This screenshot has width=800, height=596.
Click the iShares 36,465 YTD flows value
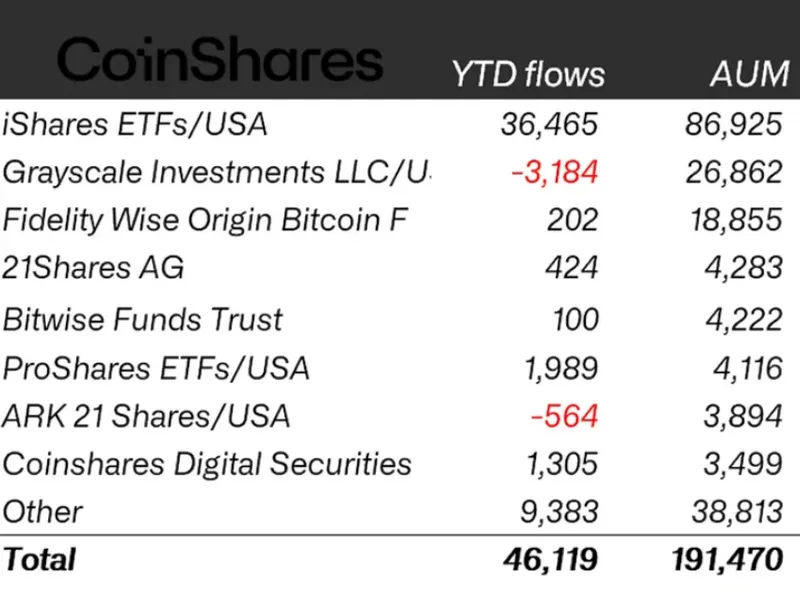[x=549, y=124]
